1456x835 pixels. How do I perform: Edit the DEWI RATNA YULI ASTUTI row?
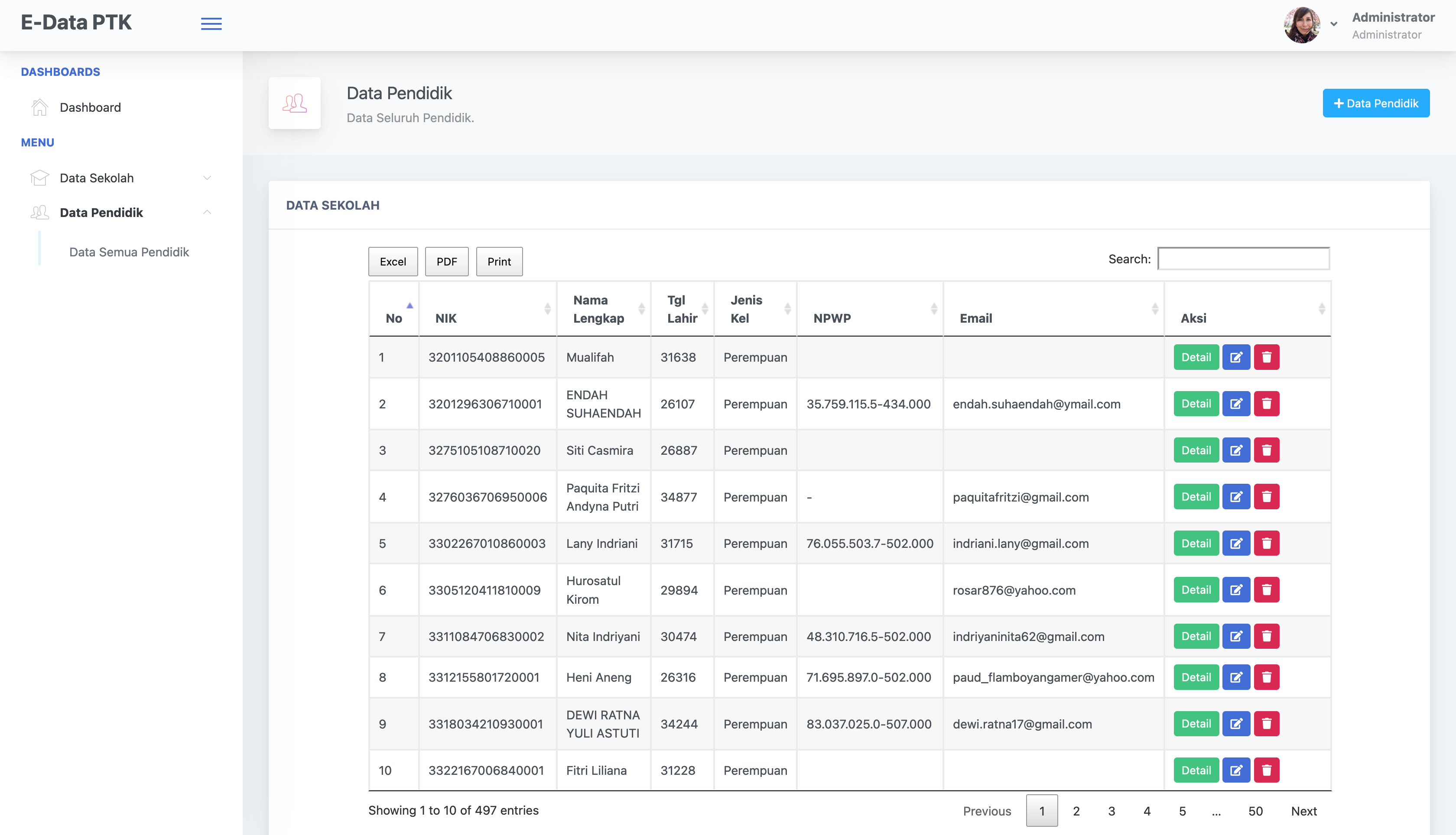click(x=1236, y=724)
